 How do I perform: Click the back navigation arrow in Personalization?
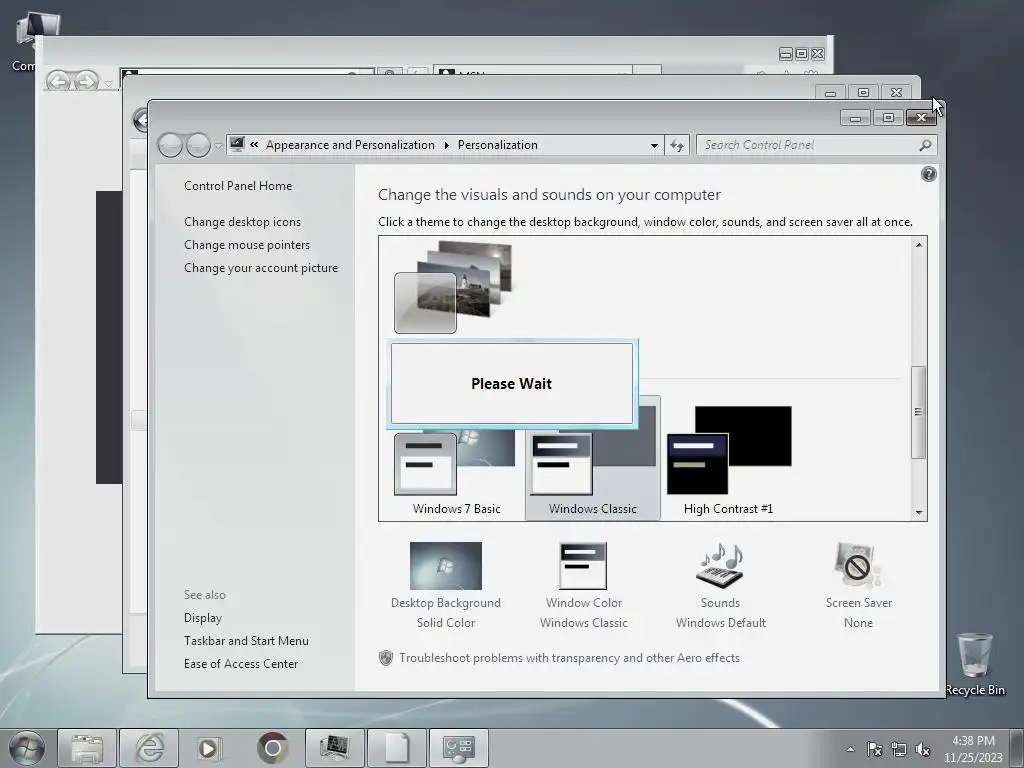(170, 145)
